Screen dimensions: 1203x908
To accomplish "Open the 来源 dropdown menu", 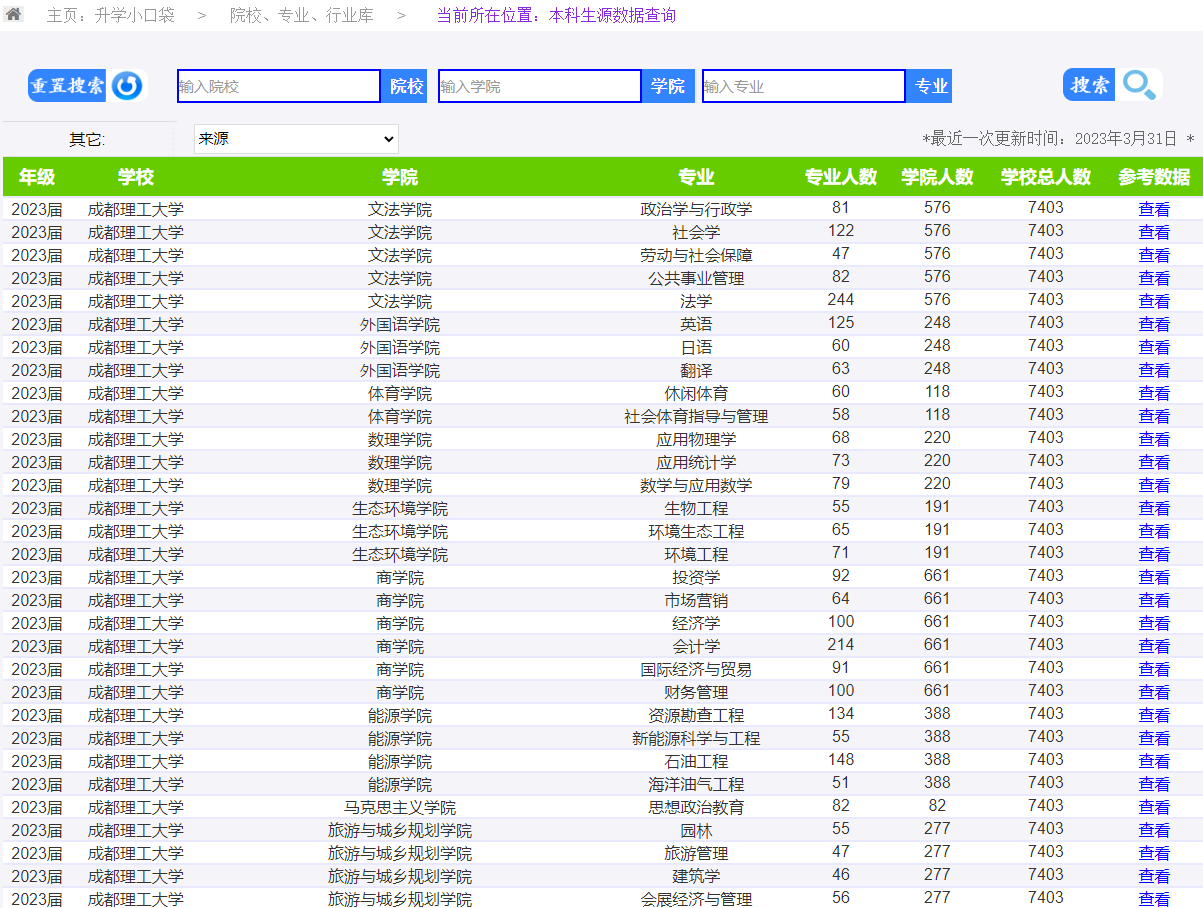I will [296, 139].
